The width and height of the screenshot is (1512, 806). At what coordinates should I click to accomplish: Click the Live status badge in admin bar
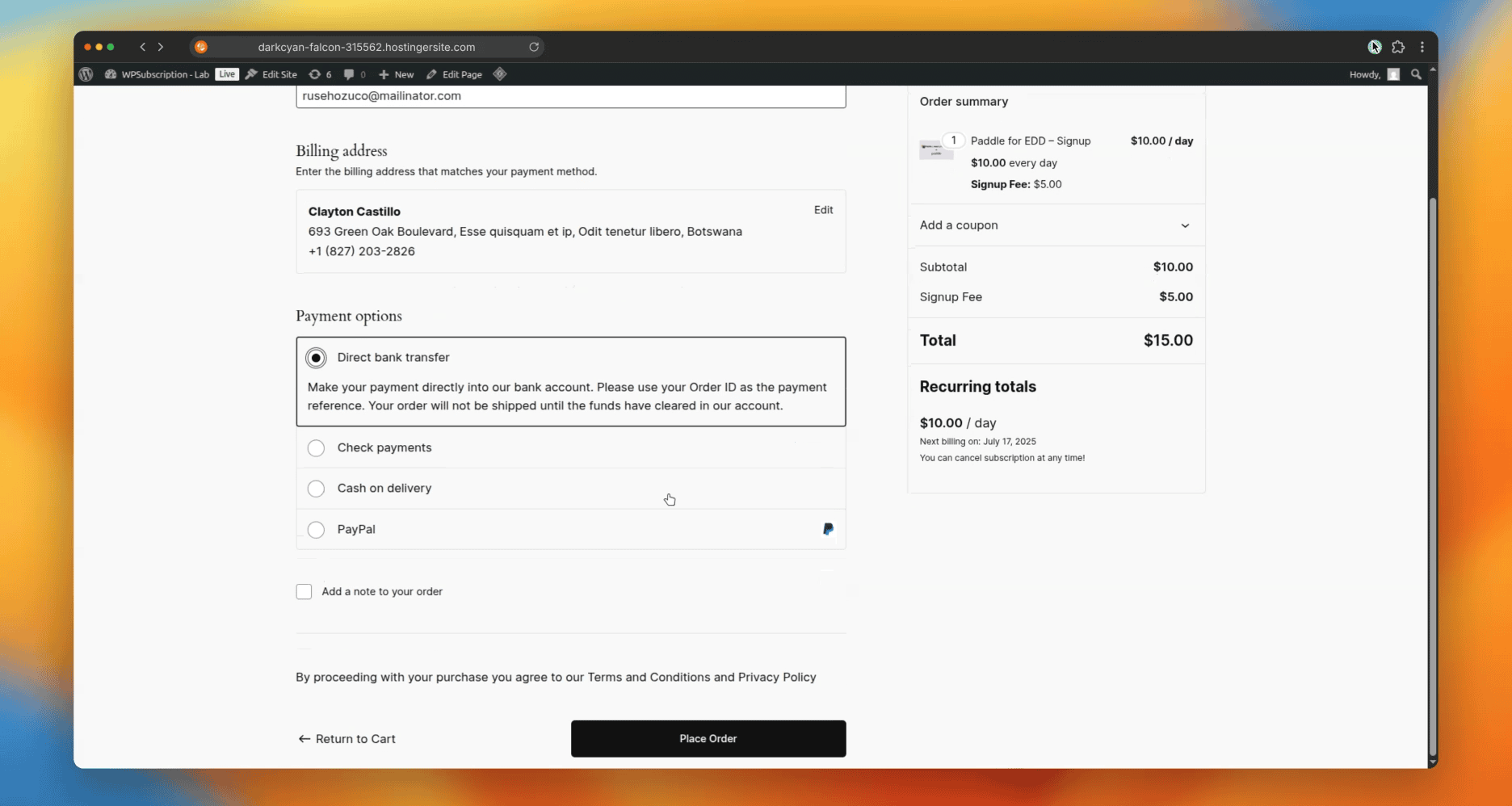(x=227, y=74)
